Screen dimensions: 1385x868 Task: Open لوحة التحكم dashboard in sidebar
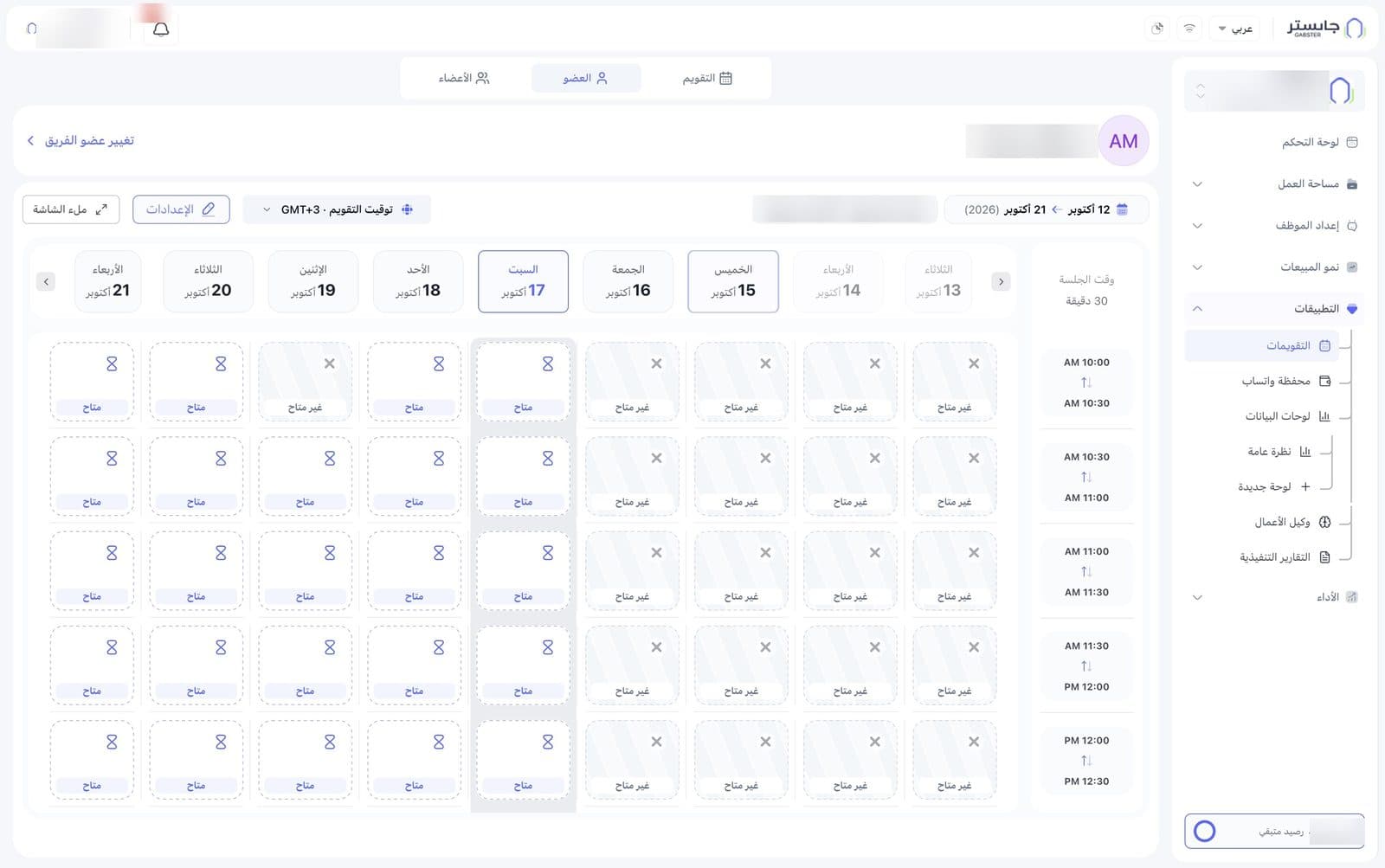point(1319,142)
